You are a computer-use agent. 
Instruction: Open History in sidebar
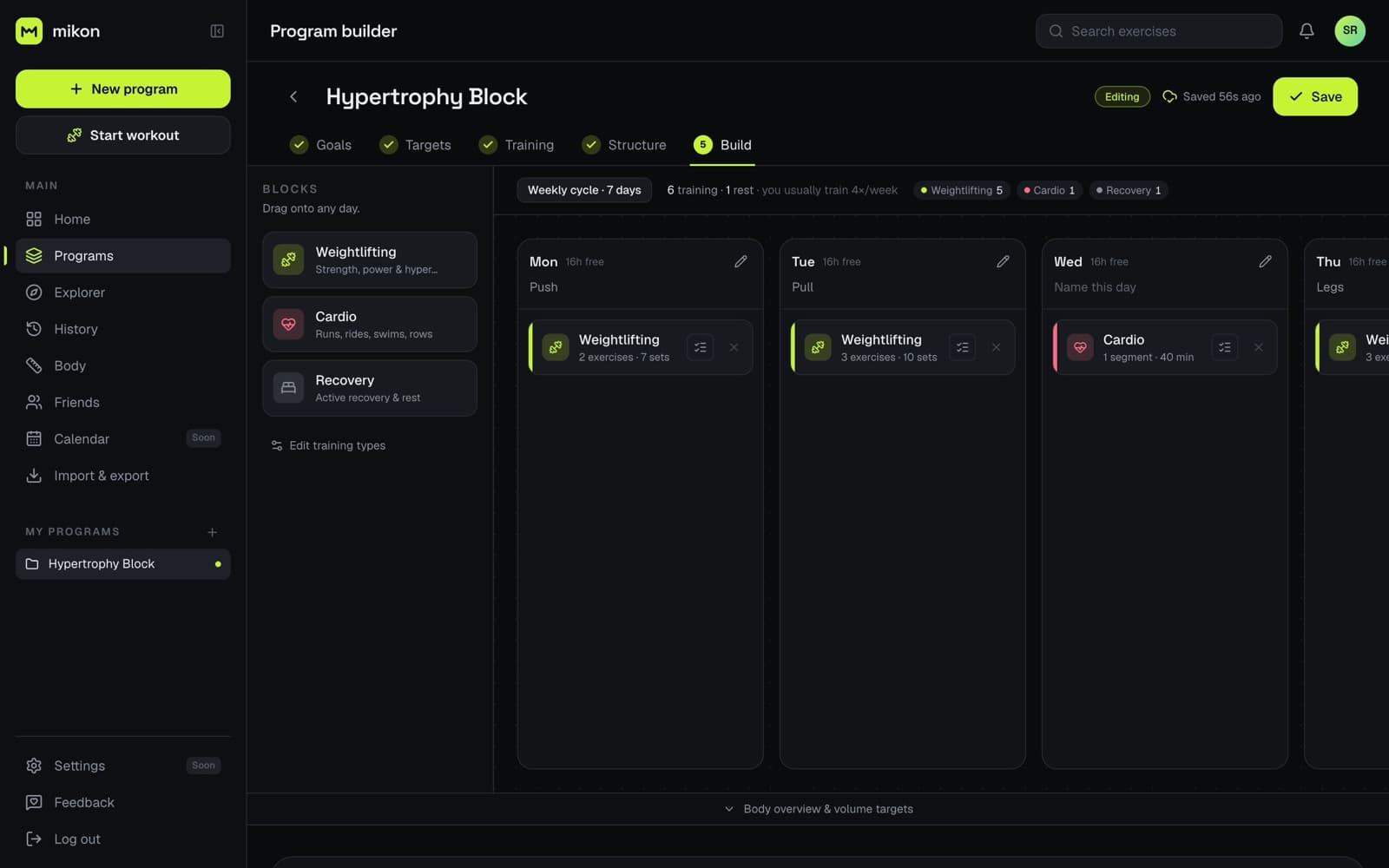pyautogui.click(x=123, y=329)
